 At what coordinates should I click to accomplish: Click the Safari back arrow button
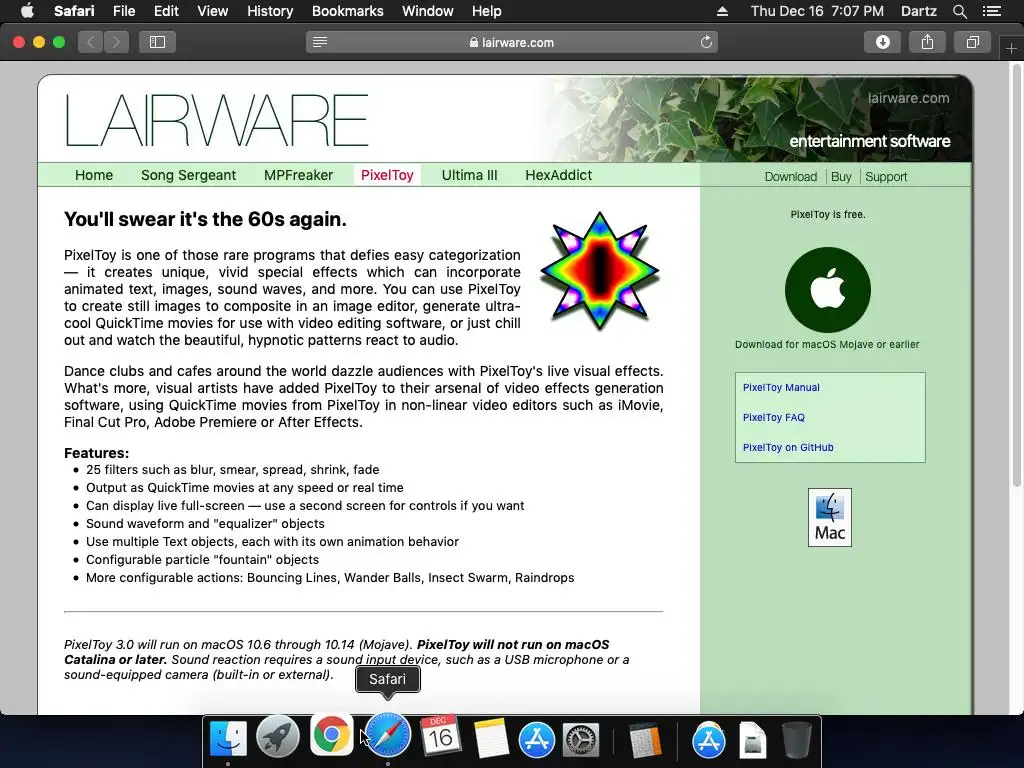91,42
